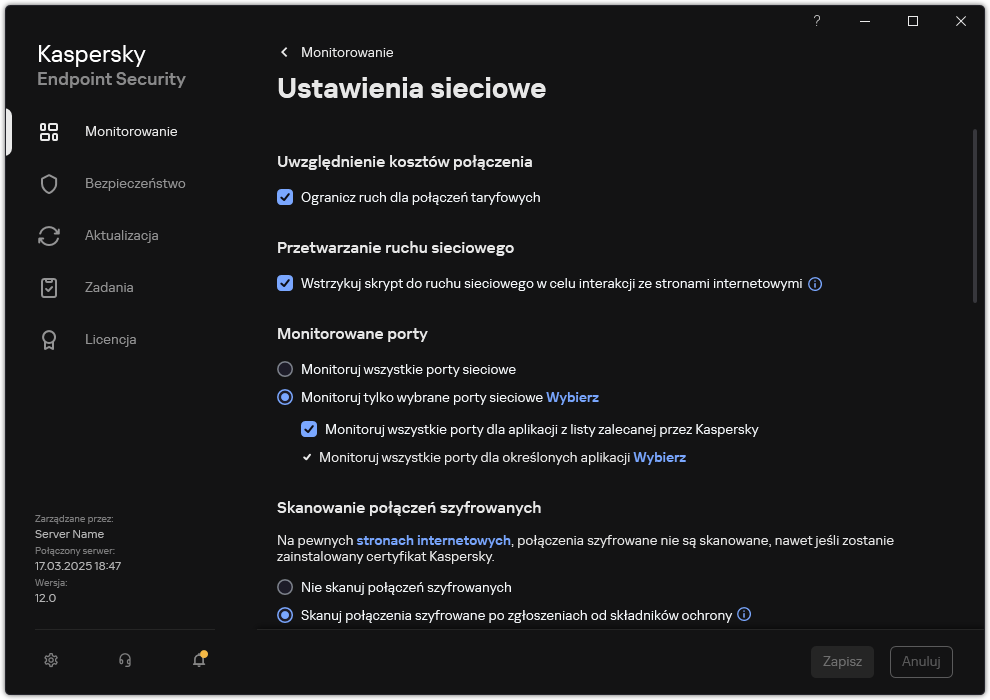Click the Zadania tasks icon
The height and width of the screenshot is (700, 990).
click(49, 287)
